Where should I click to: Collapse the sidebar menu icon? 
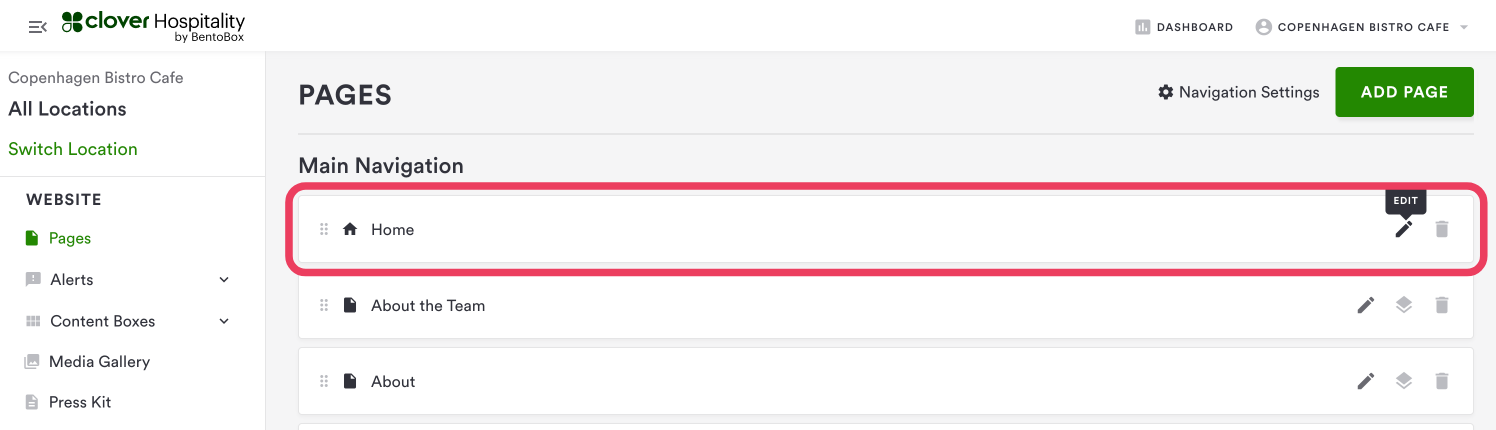pos(38,27)
